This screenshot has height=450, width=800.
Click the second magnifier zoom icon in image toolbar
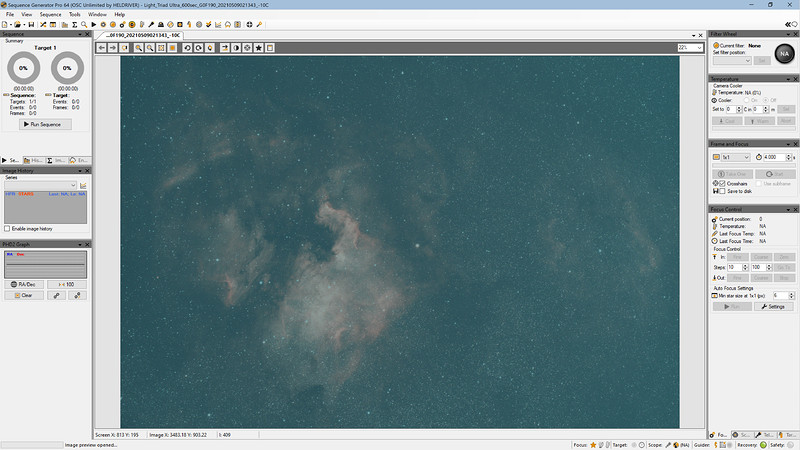point(149,47)
